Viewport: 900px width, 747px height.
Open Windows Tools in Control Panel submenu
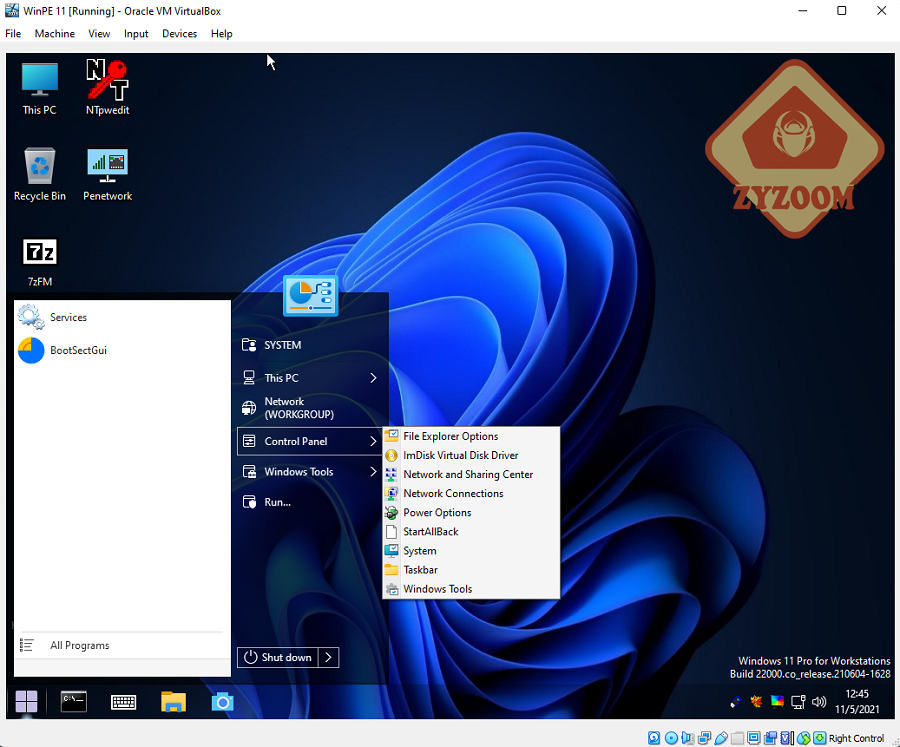pos(471,589)
